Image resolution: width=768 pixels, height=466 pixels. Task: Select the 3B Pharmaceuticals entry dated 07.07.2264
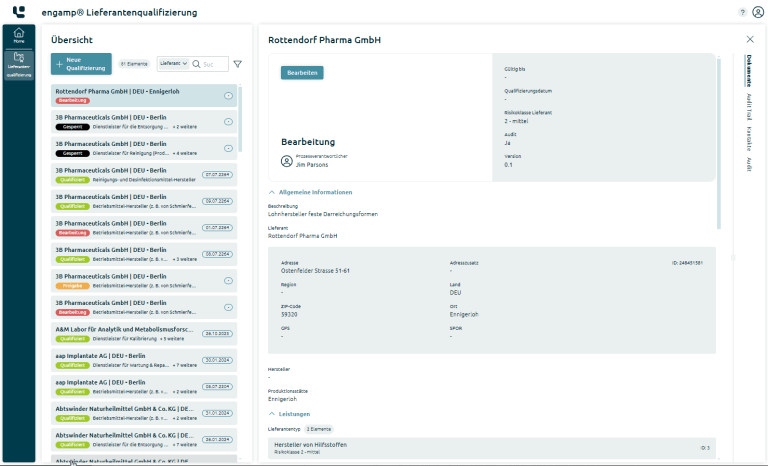pyautogui.click(x=144, y=174)
